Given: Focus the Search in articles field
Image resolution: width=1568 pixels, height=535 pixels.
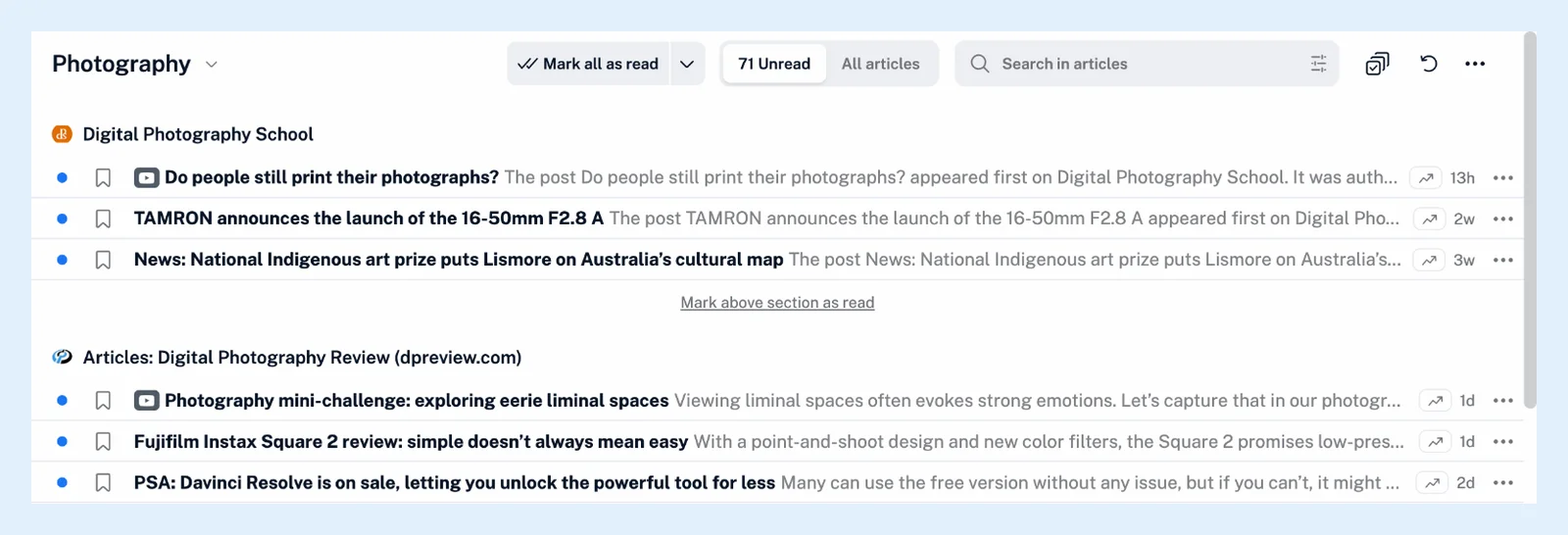Looking at the screenshot, I should tap(1147, 64).
